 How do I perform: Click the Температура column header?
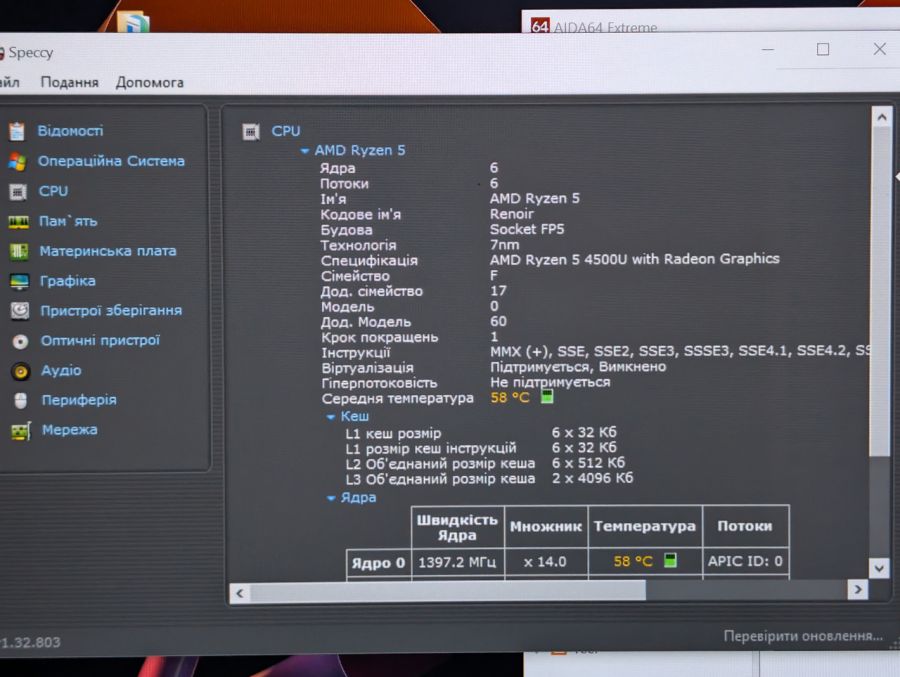(645, 526)
